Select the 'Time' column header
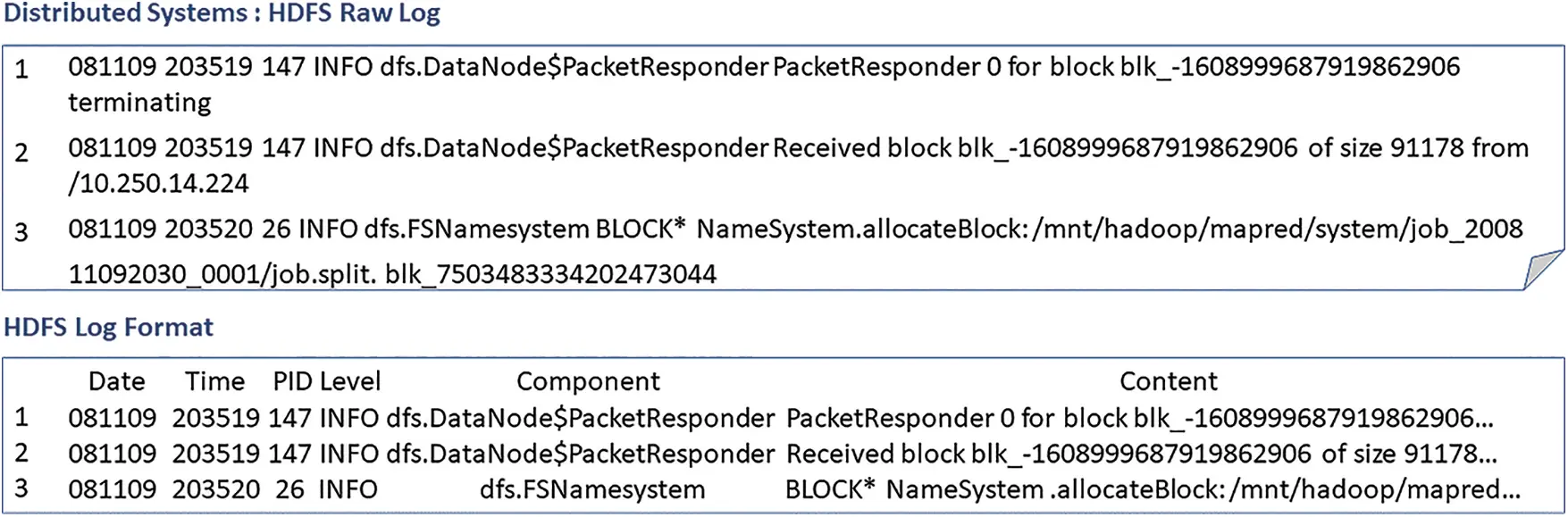This screenshot has width=1568, height=517. pos(214,382)
